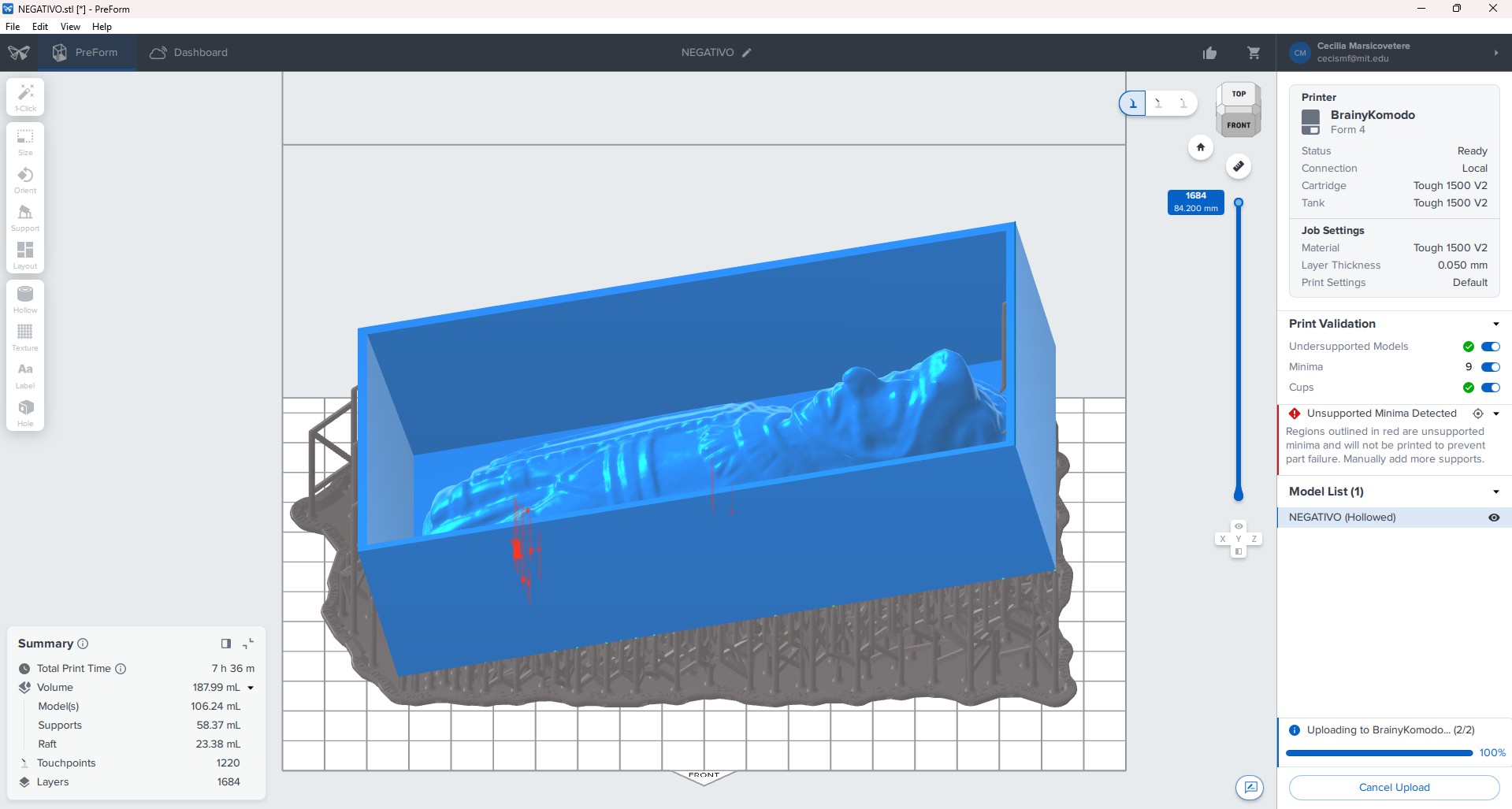Image resolution: width=1512 pixels, height=809 pixels.
Task: Reset view with the home icon
Action: click(x=1200, y=147)
